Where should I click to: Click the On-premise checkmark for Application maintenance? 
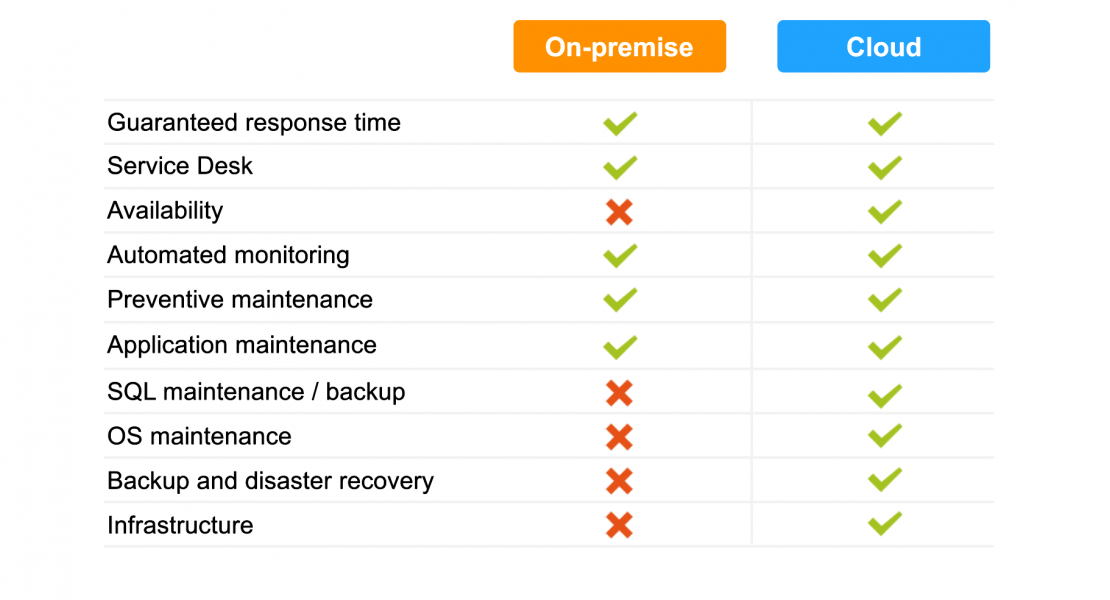pos(620,347)
